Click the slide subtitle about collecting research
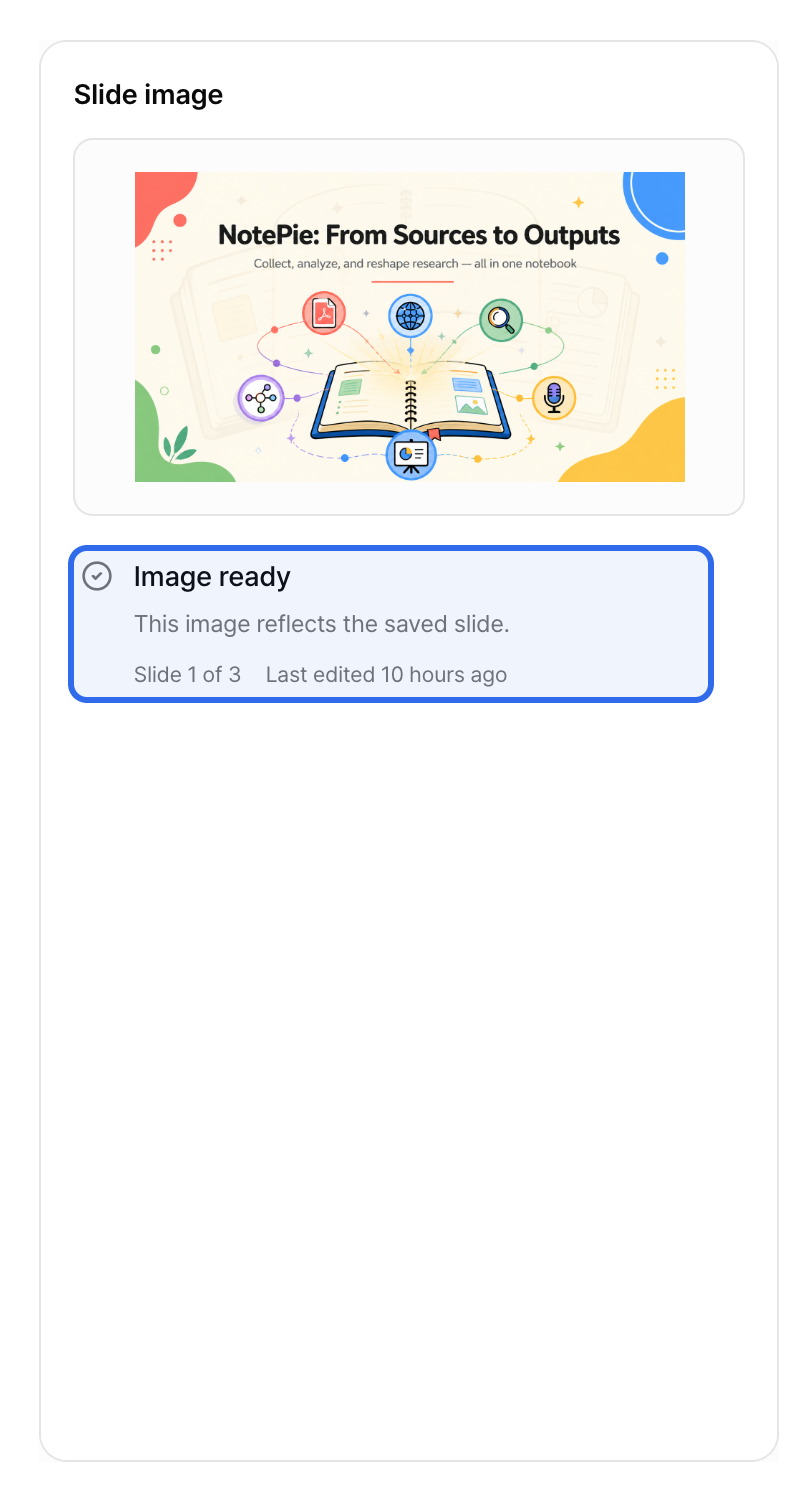This screenshot has height=1500, width=794. 415,264
